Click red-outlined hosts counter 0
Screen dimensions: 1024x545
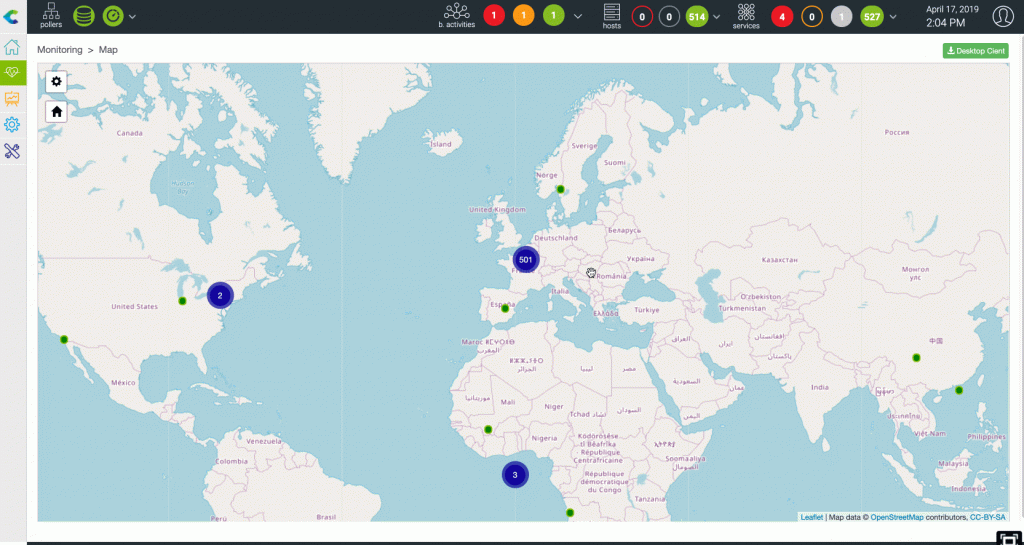coord(642,16)
